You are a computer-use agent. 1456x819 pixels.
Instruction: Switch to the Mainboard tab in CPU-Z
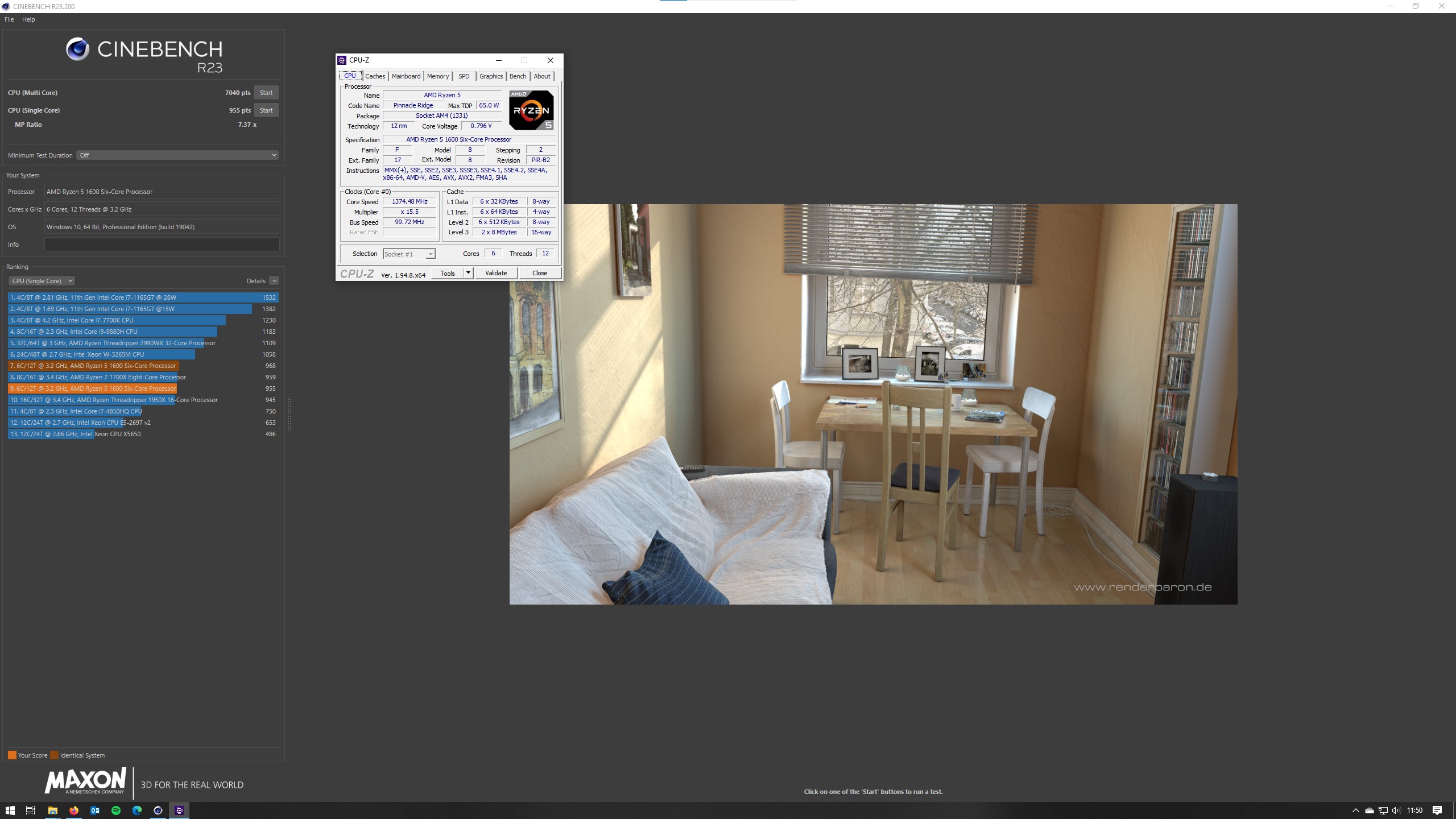[406, 76]
